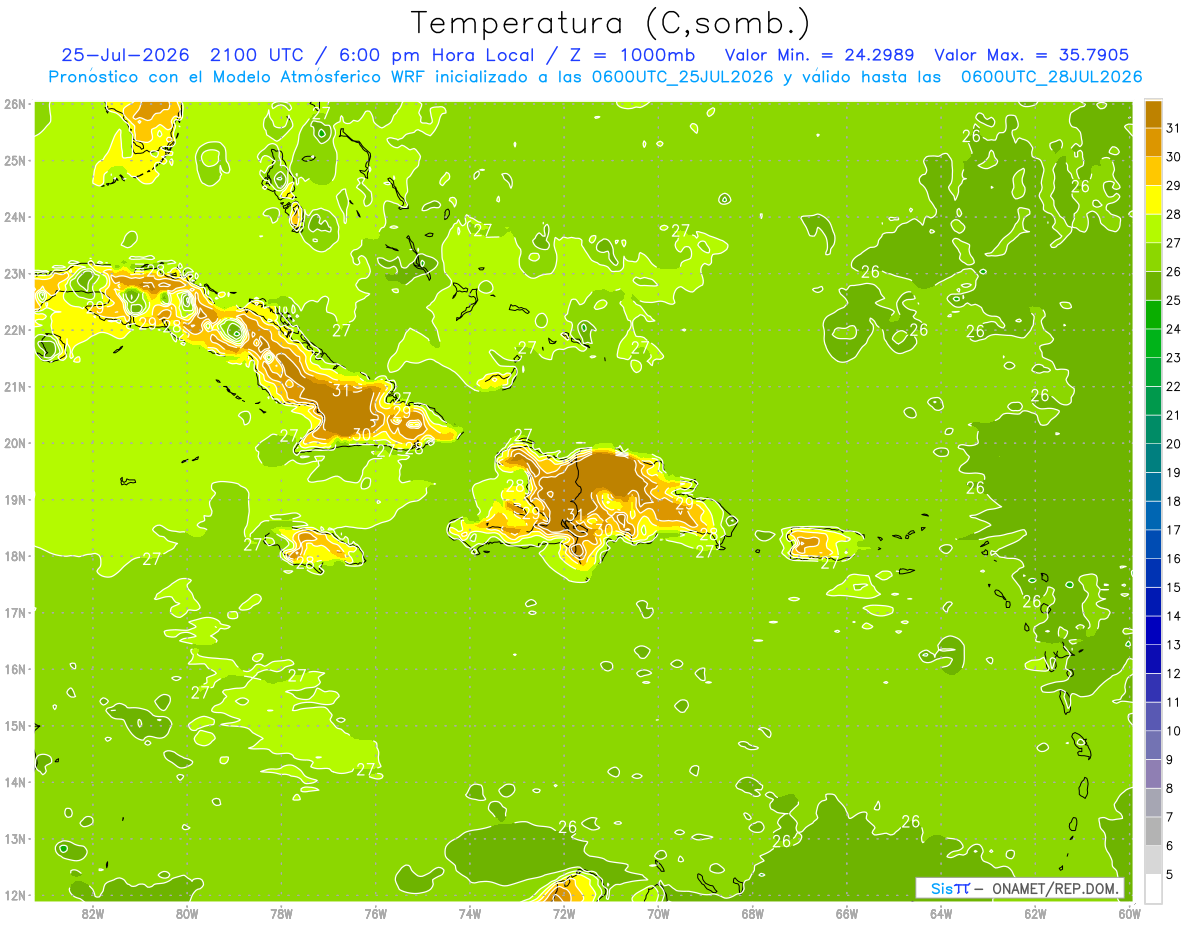Click the legend value label 31

pyautogui.click(x=1173, y=128)
